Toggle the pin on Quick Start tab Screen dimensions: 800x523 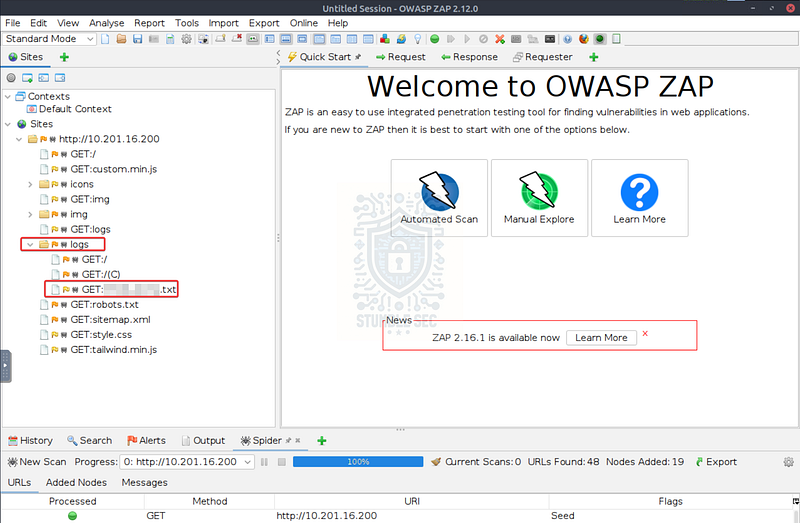[358, 57]
